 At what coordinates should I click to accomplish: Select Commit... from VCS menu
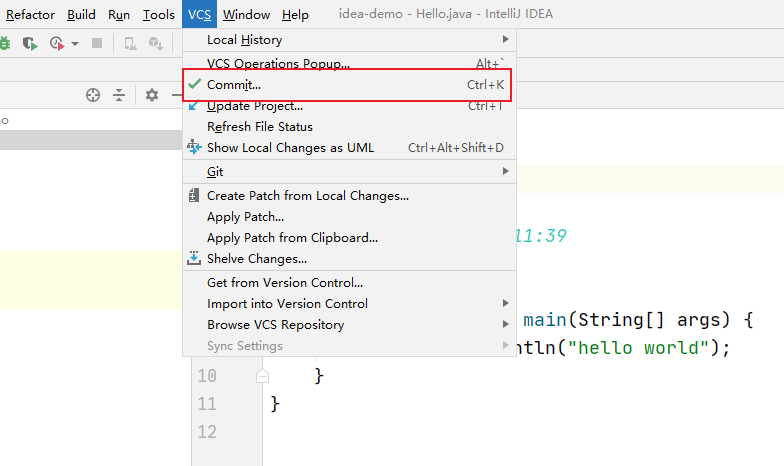pyautogui.click(x=234, y=85)
